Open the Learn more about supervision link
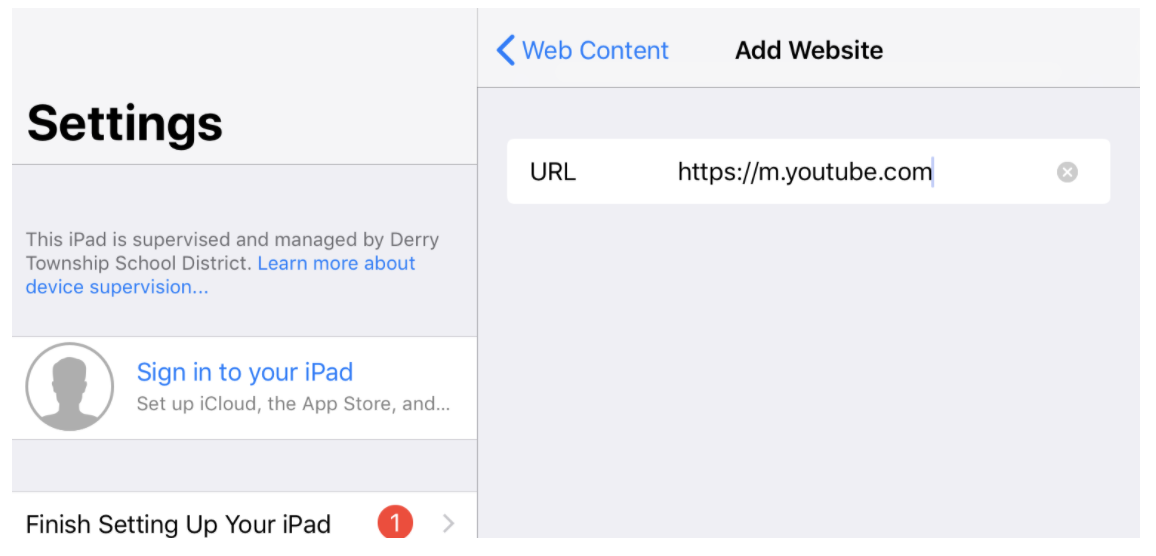The image size is (1156, 556). pyautogui.click(x=336, y=263)
